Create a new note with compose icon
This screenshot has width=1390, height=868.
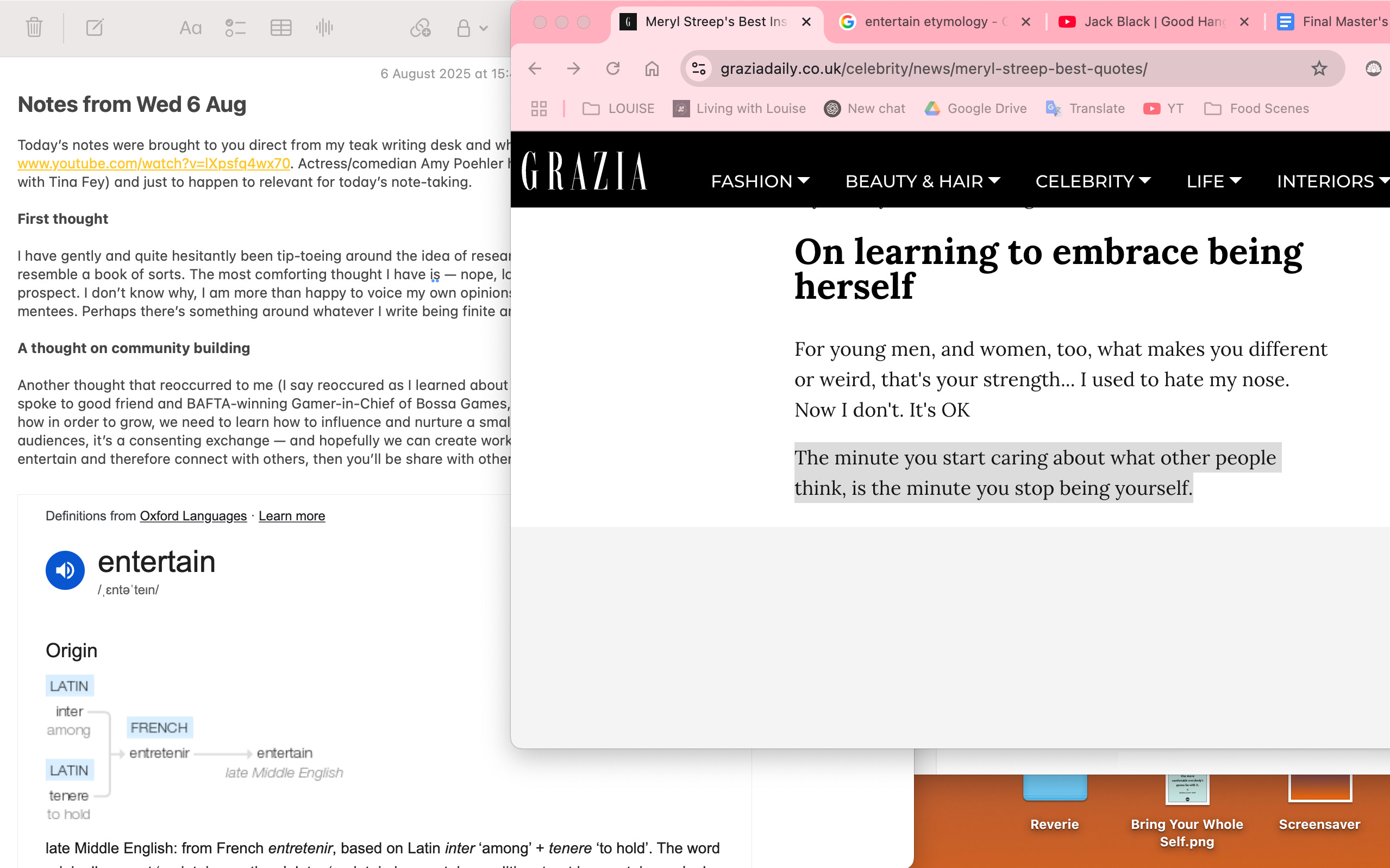point(95,27)
